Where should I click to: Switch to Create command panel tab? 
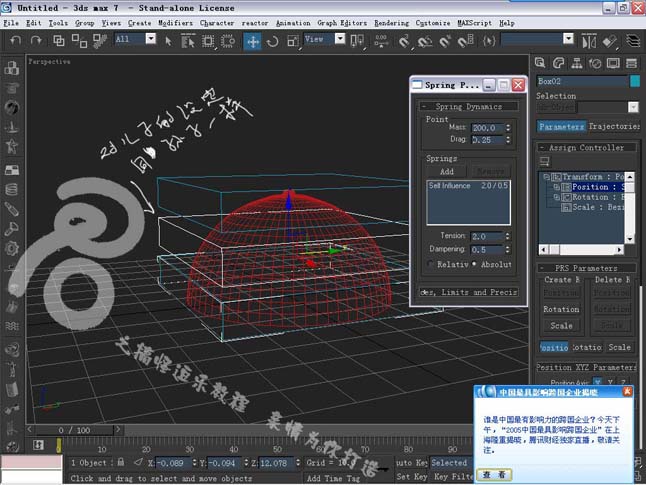tap(540, 63)
